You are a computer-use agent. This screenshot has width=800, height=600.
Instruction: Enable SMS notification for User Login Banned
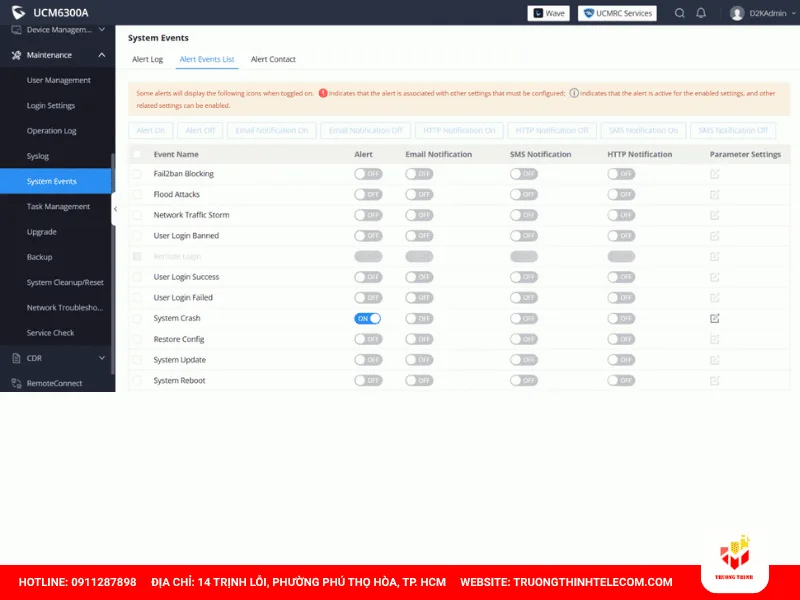(524, 236)
